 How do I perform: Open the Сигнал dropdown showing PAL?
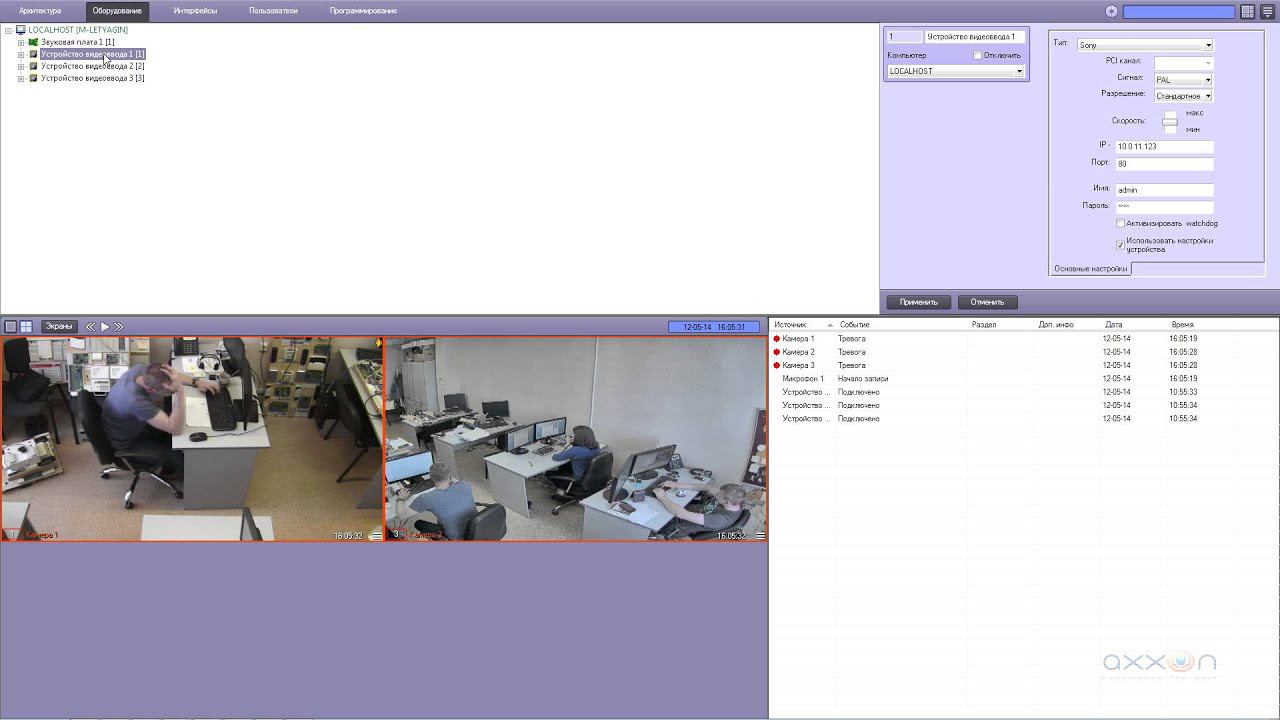point(1183,79)
